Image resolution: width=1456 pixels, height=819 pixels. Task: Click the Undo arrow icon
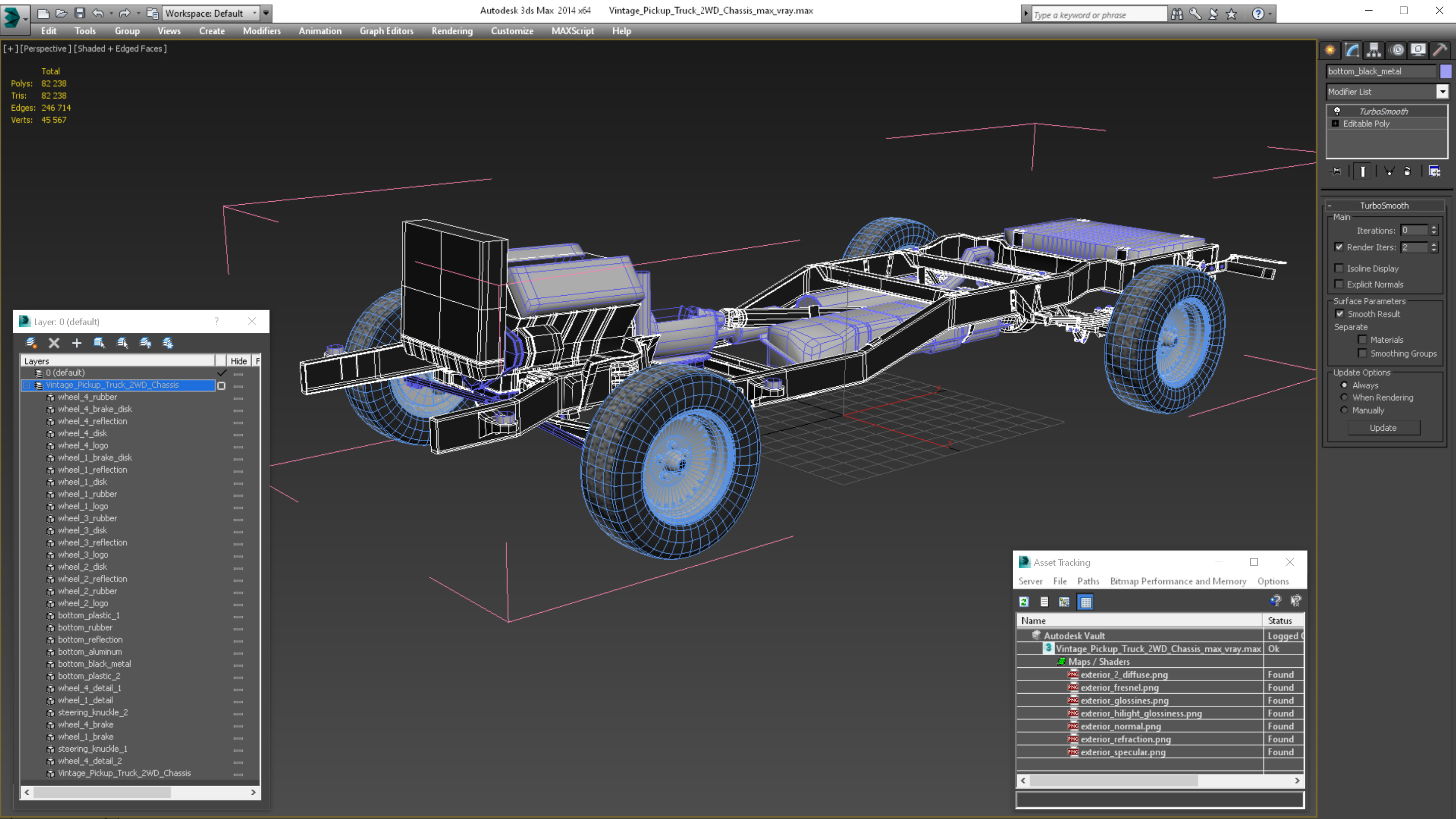coord(98,13)
